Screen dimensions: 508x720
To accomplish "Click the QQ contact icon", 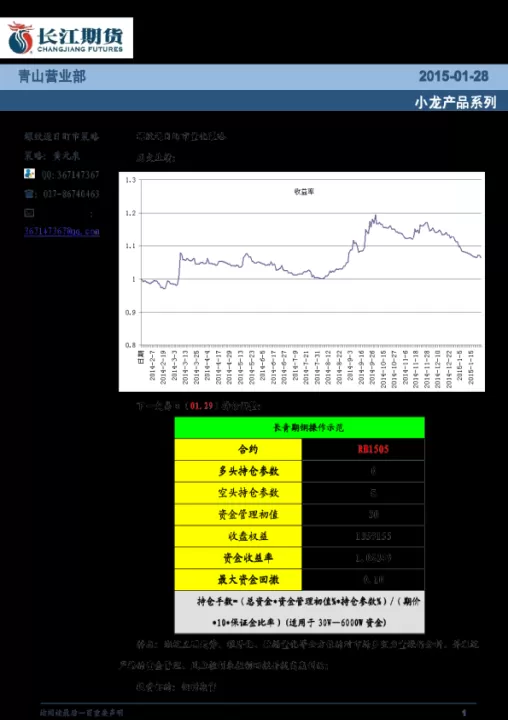I will click(x=29, y=174).
